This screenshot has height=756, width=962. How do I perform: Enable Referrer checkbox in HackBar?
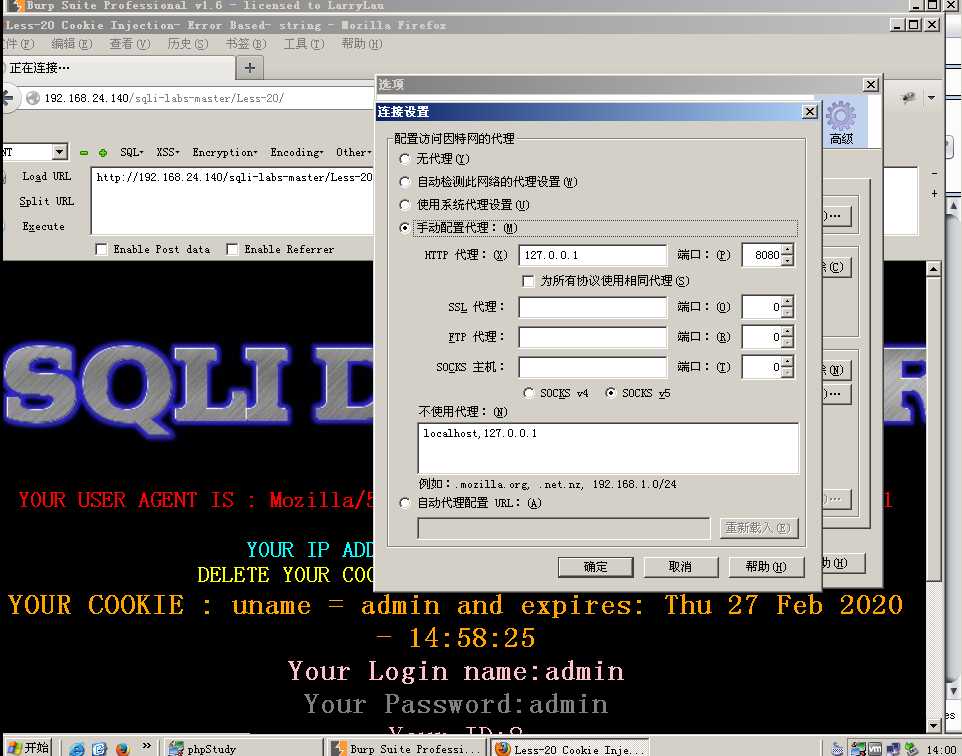click(x=232, y=249)
